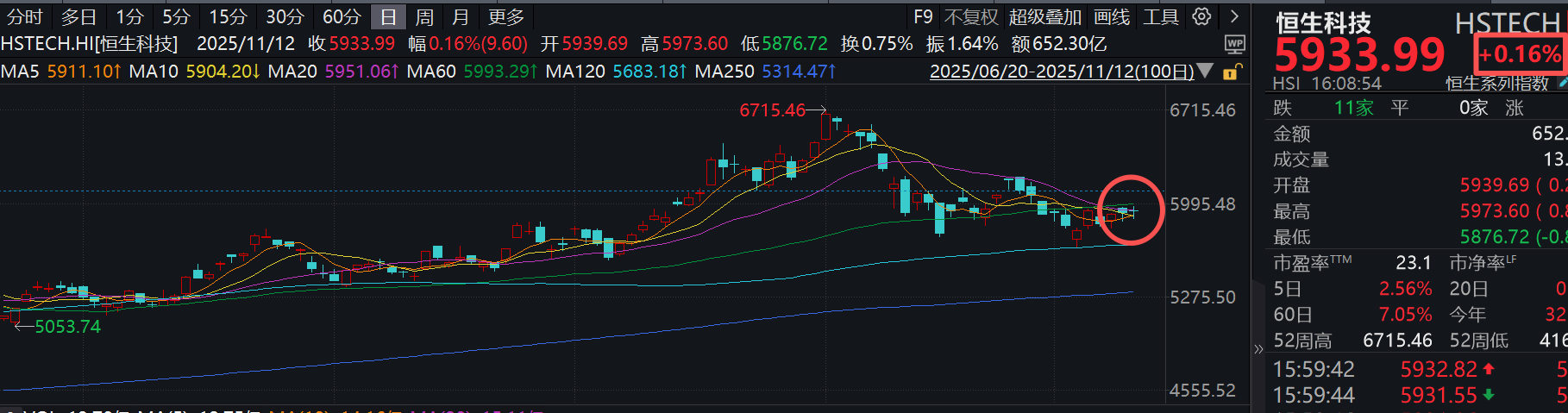This screenshot has height=413, width=1568.
Task: Click the 5日 2.56% return value
Action: [x=1406, y=289]
